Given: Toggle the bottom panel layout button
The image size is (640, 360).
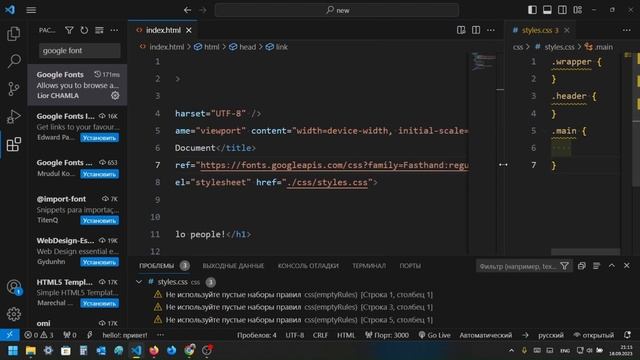Looking at the screenshot, I should click(547, 10).
